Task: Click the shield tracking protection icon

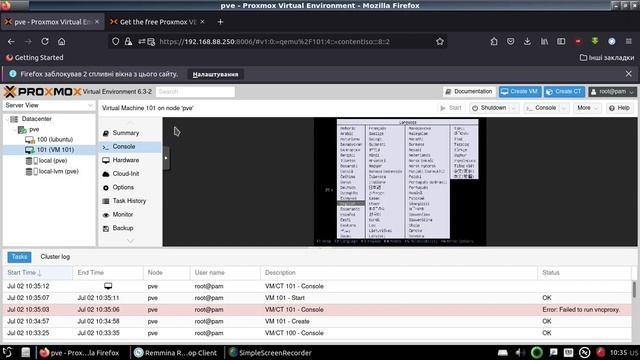Action: (116, 41)
